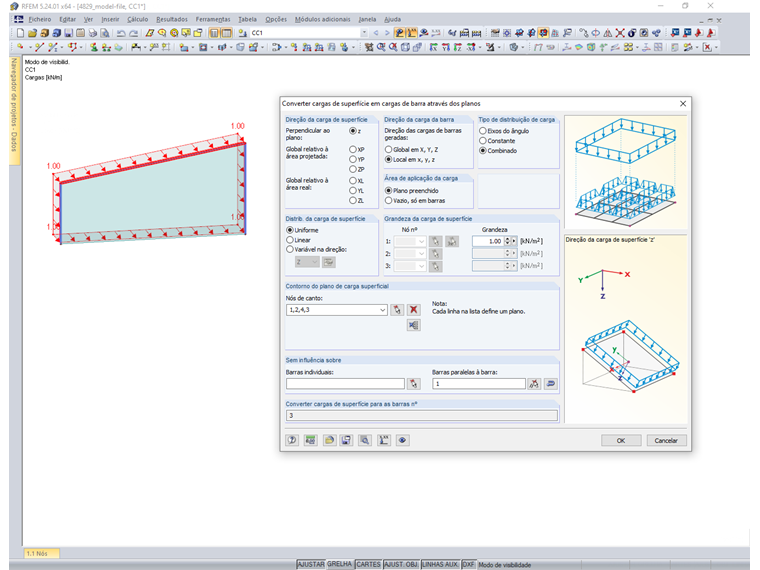760x570 pixels.
Task: Click the Y-axis view direction toolbar icon
Action: click(x=446, y=47)
